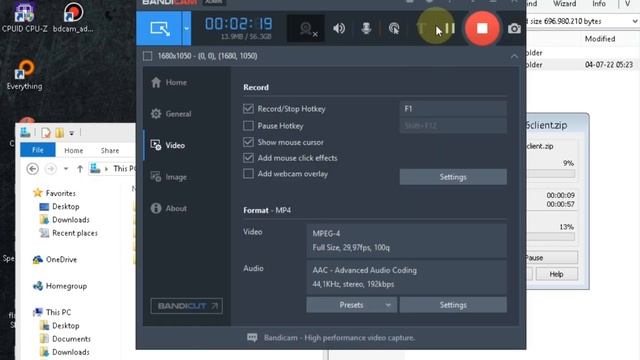Screen dimensions: 640x360
Task: Click the This PC address bar icon
Action: click(95, 168)
